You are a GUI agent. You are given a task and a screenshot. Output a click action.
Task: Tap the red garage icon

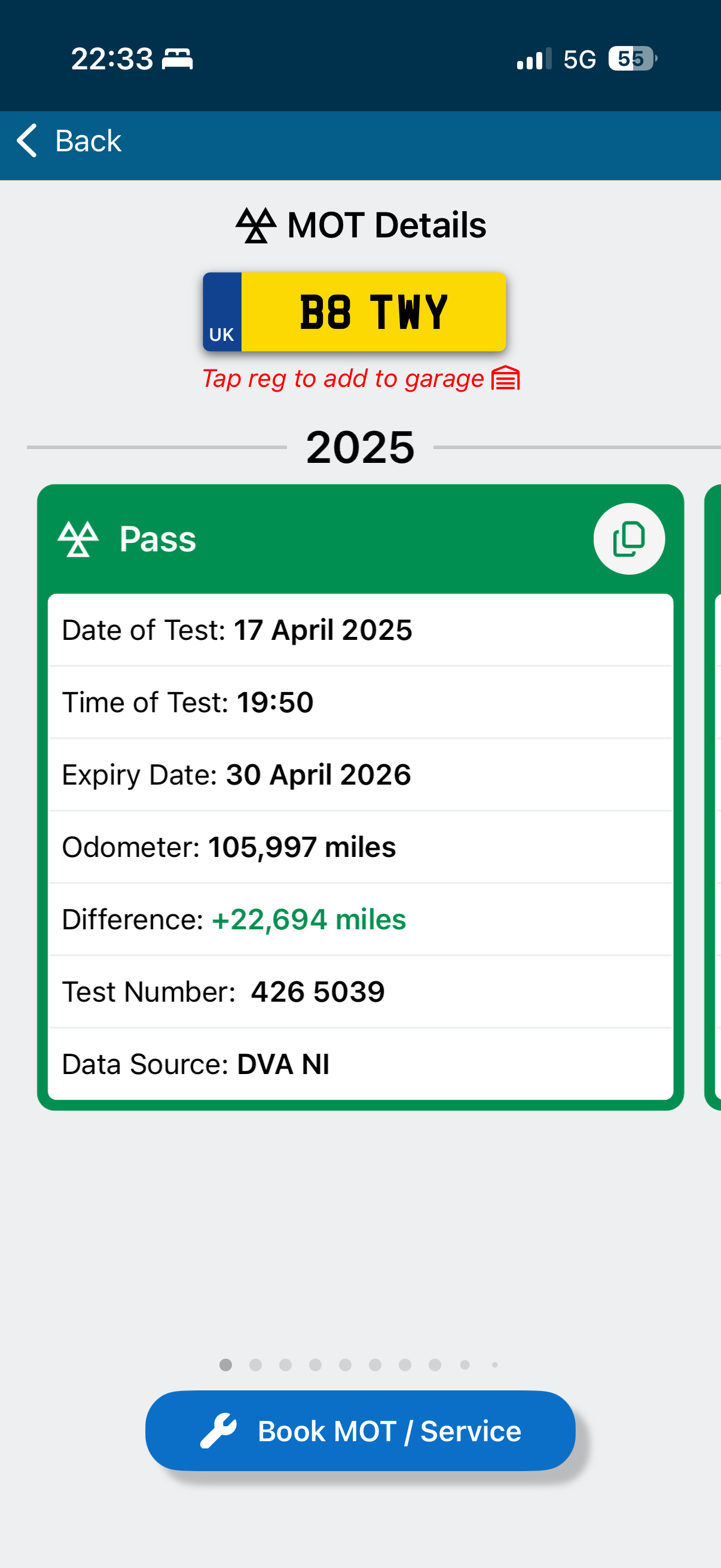[506, 379]
